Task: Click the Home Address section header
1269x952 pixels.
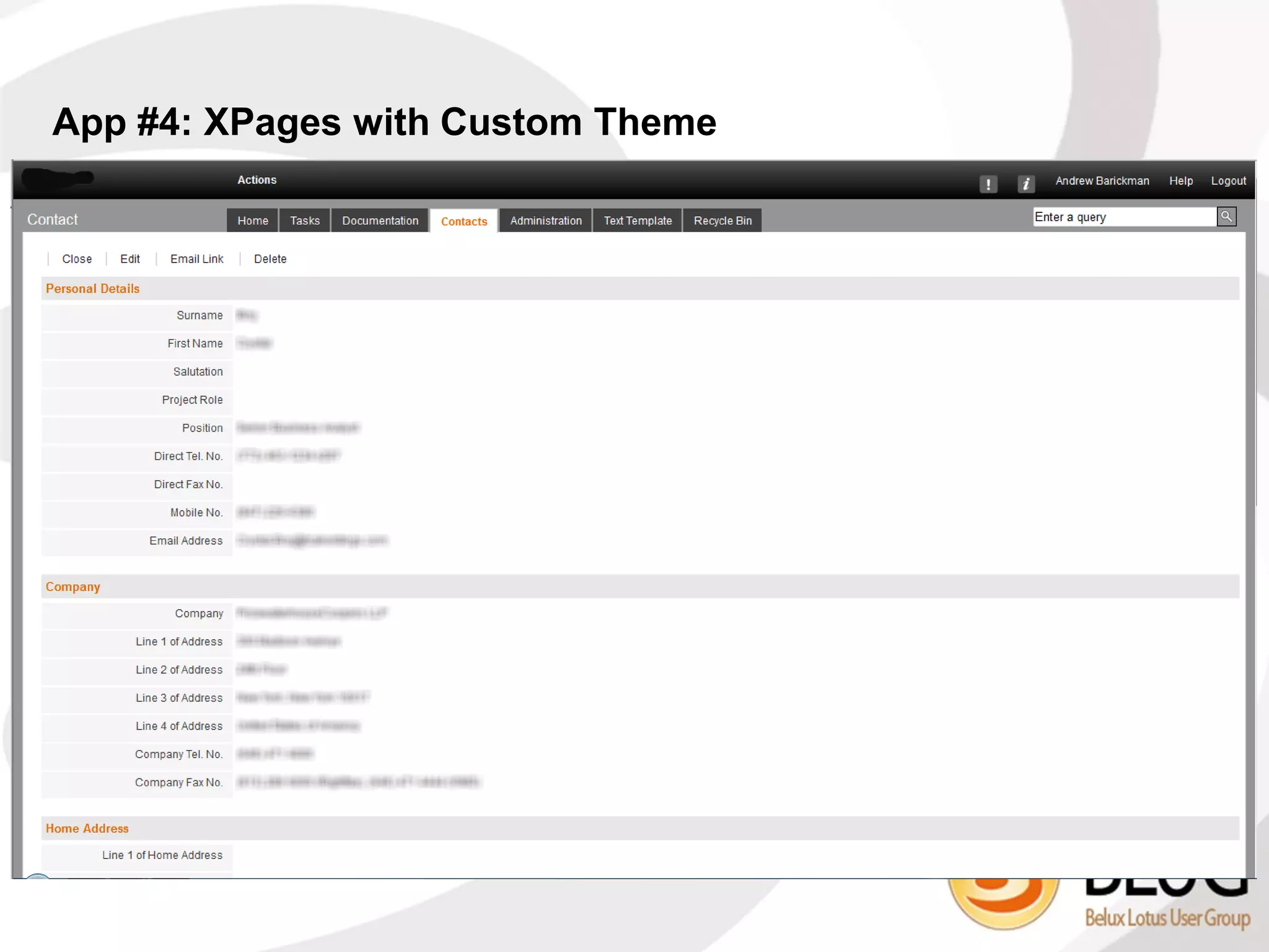Action: pos(640,828)
